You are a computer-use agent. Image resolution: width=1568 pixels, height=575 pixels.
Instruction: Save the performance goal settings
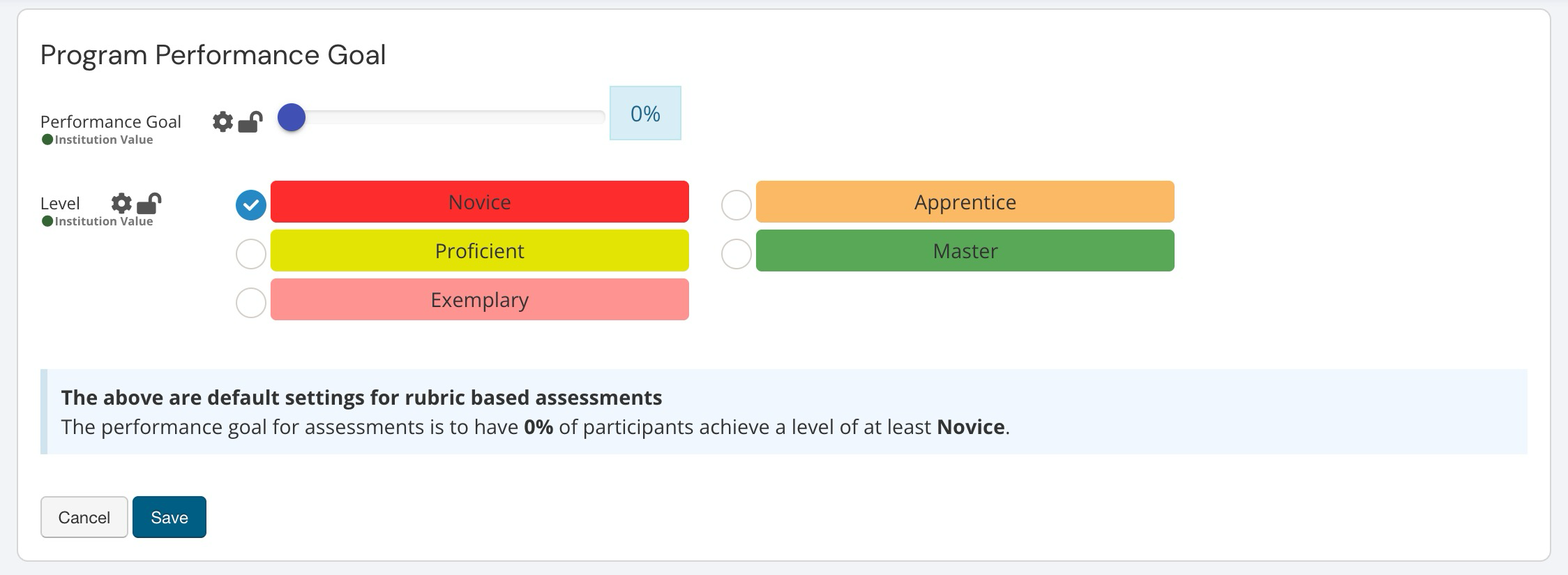click(169, 517)
